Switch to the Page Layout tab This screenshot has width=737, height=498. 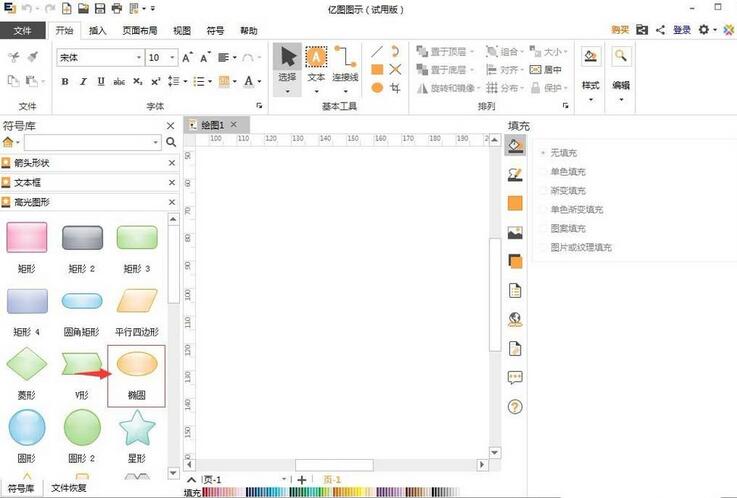[x=140, y=31]
